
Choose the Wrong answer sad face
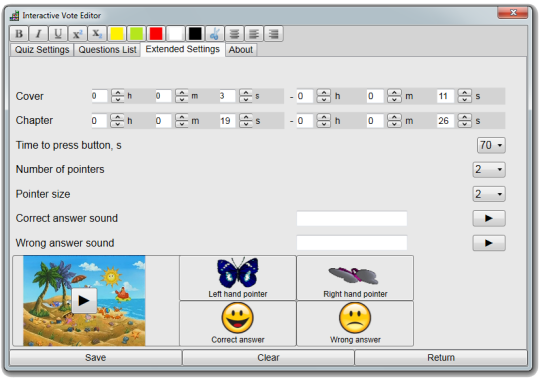pos(355,324)
